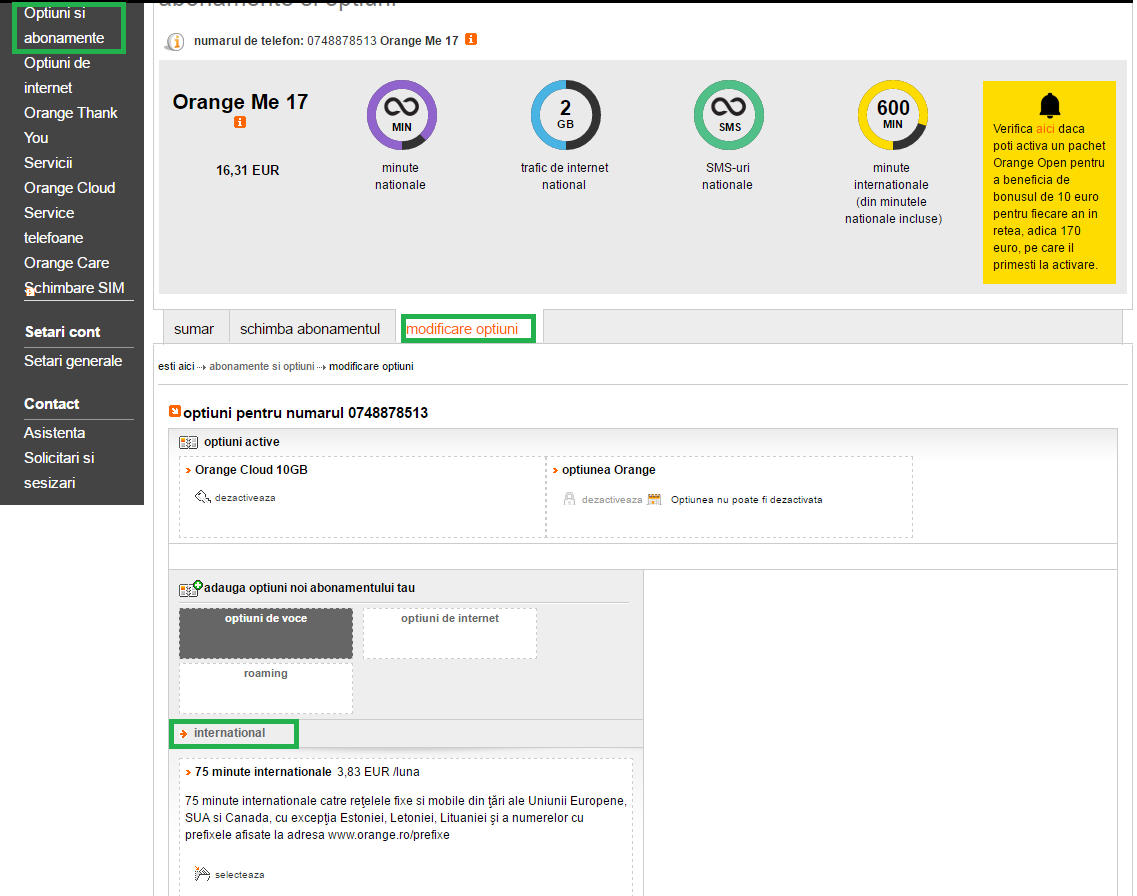
Task: Click the 2 GB internet traffic gauge
Action: tap(566, 115)
